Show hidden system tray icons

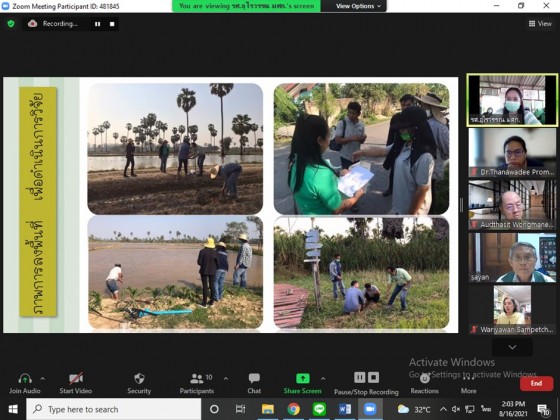coord(443,409)
